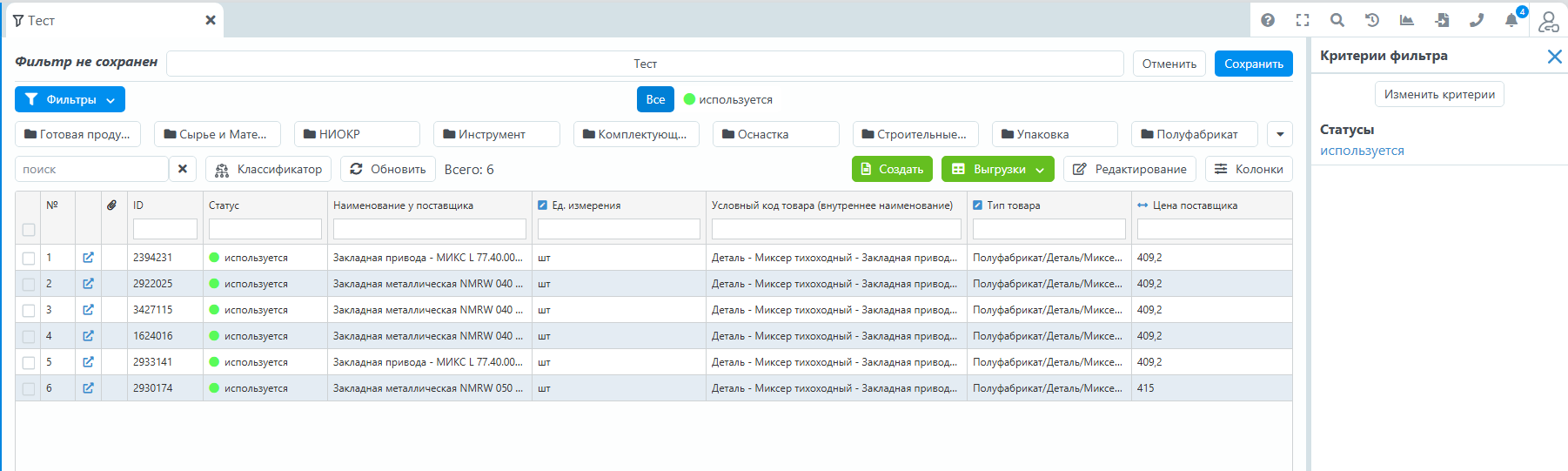Expand more category folders arrow
This screenshot has width=1568, height=471.
(1279, 134)
